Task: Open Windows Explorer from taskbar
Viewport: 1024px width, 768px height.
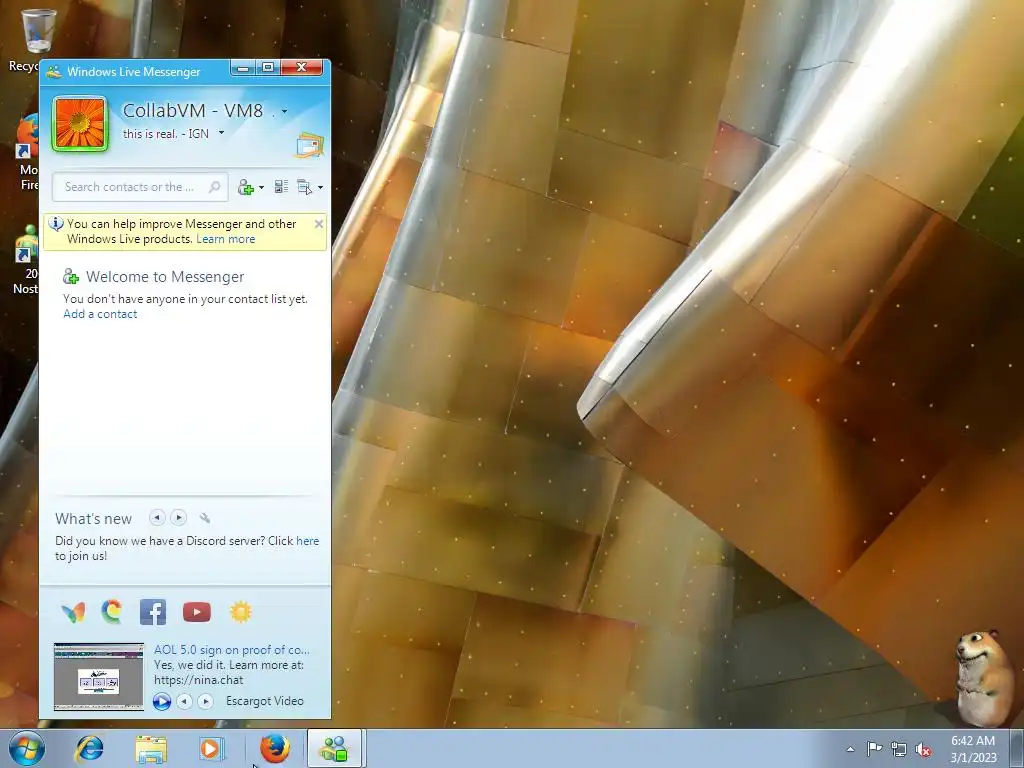Action: (151, 749)
